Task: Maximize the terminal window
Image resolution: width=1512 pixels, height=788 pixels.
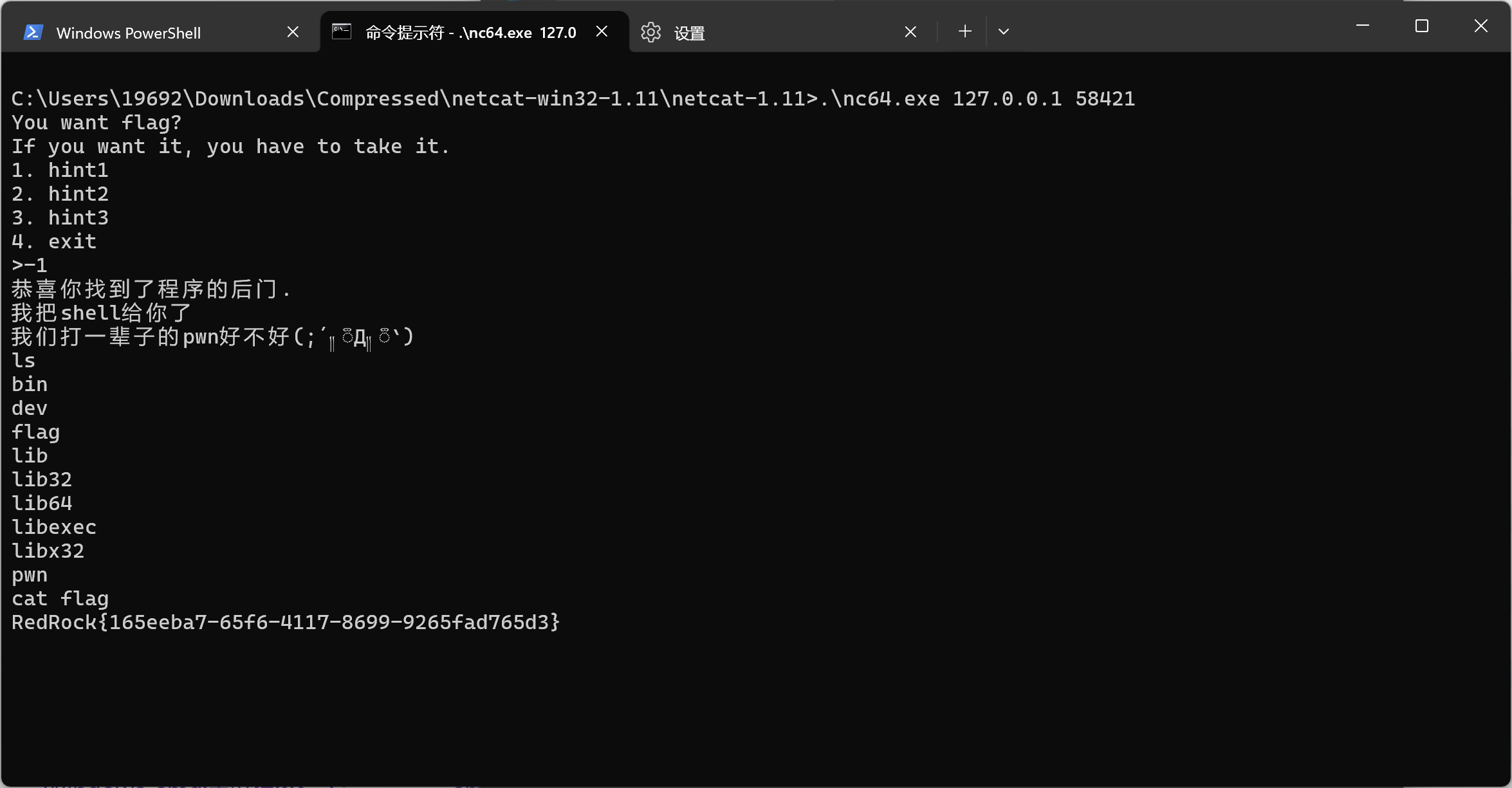Action: (x=1422, y=26)
